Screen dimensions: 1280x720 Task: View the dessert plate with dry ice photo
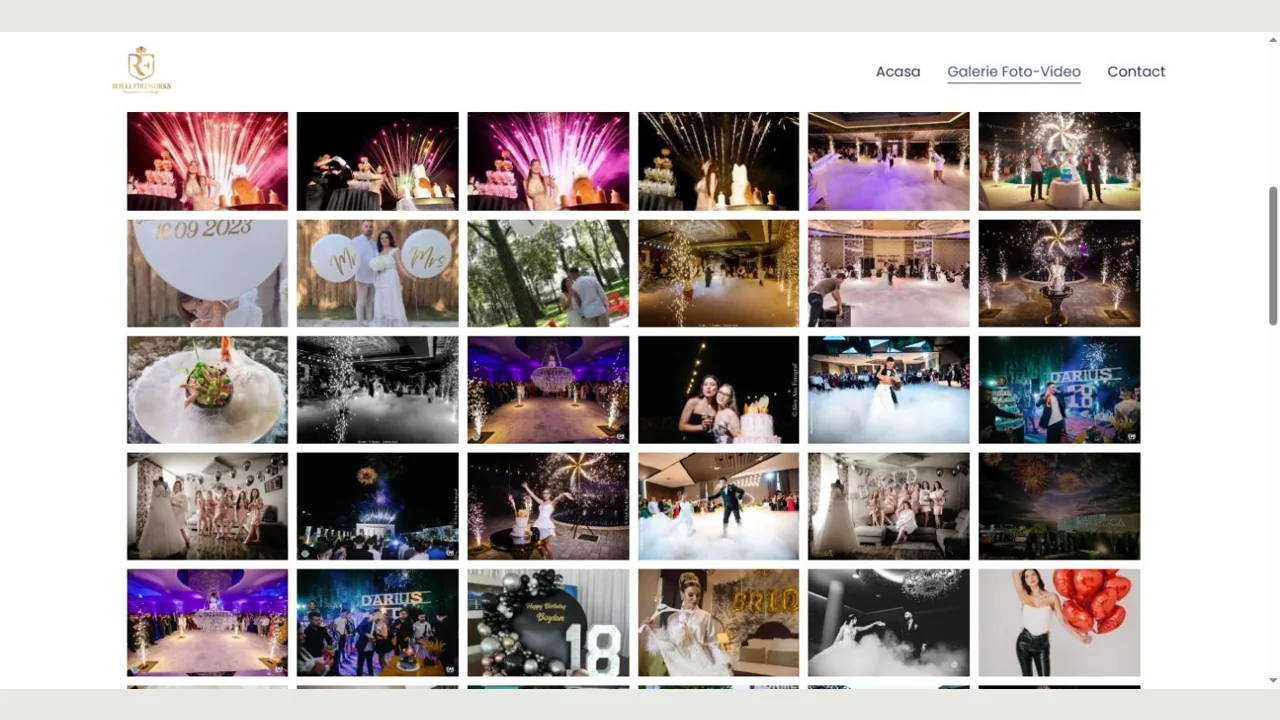[x=207, y=390]
